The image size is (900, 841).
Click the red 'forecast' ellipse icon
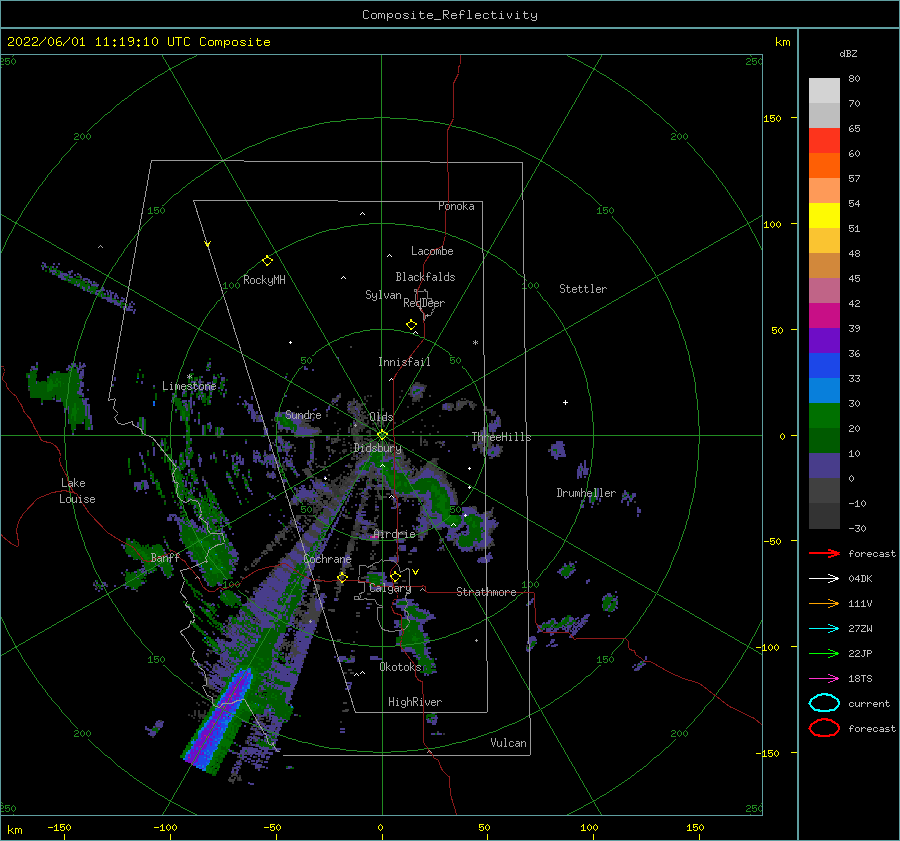[824, 728]
